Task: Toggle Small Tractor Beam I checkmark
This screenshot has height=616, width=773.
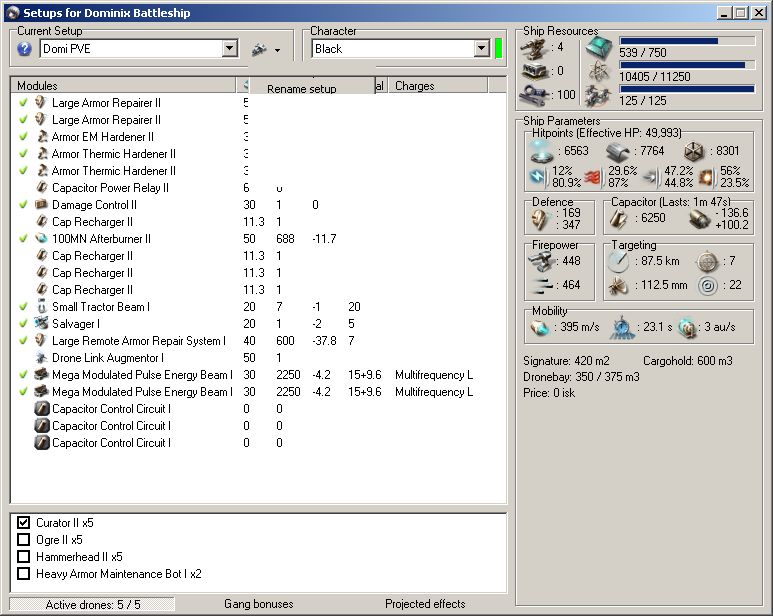Action: point(23,307)
